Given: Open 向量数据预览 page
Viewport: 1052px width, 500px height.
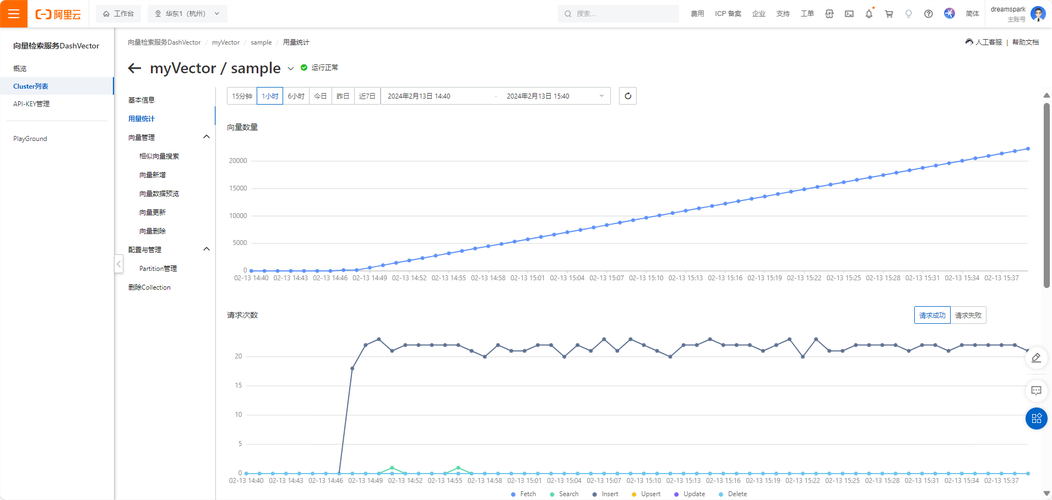Looking at the screenshot, I should [159, 193].
